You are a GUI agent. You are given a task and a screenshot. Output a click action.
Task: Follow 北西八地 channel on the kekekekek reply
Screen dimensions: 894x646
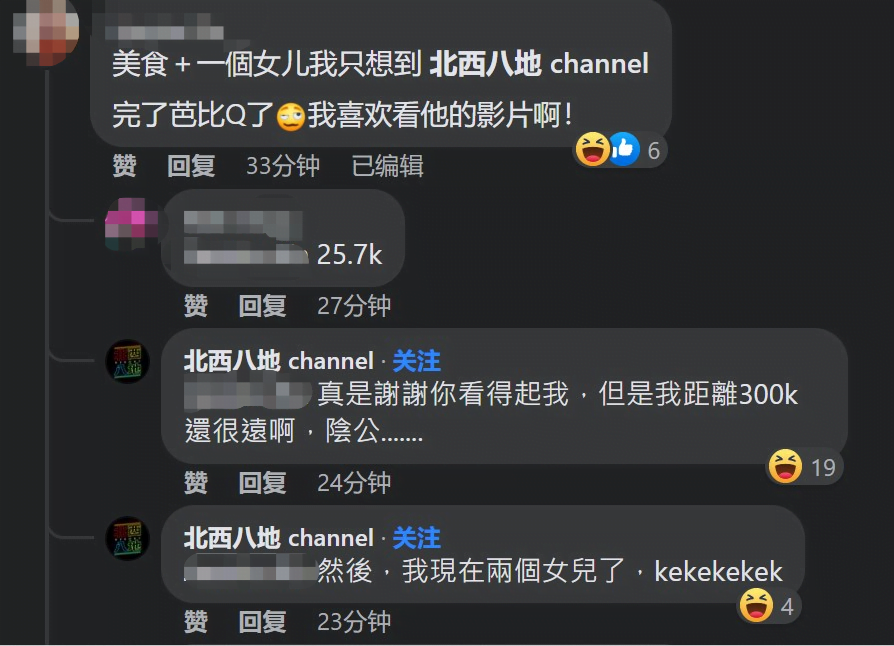[417, 538]
